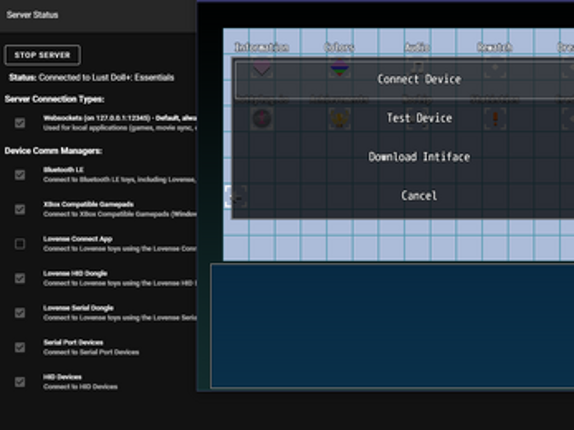Image resolution: width=574 pixels, height=430 pixels.
Task: Click the round pink icon in second row
Action: click(x=262, y=119)
